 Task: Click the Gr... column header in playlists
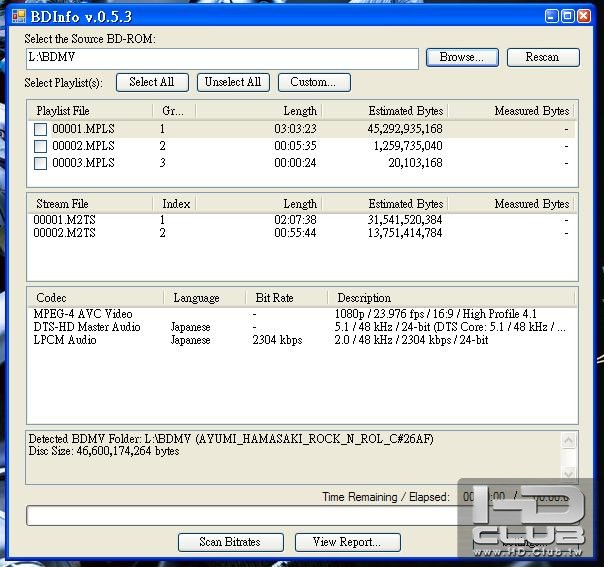[174, 111]
